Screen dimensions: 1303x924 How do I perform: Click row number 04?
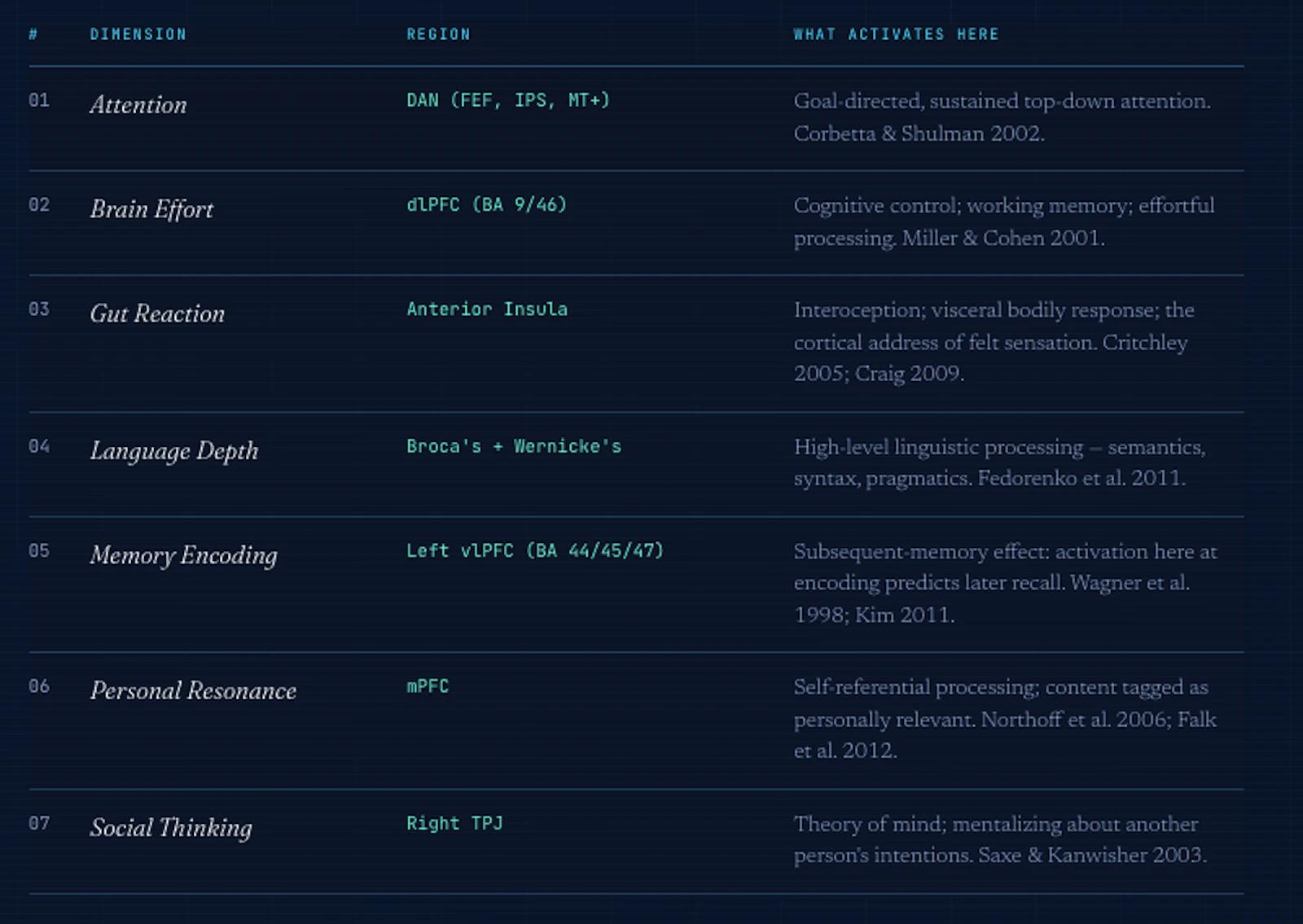39,446
